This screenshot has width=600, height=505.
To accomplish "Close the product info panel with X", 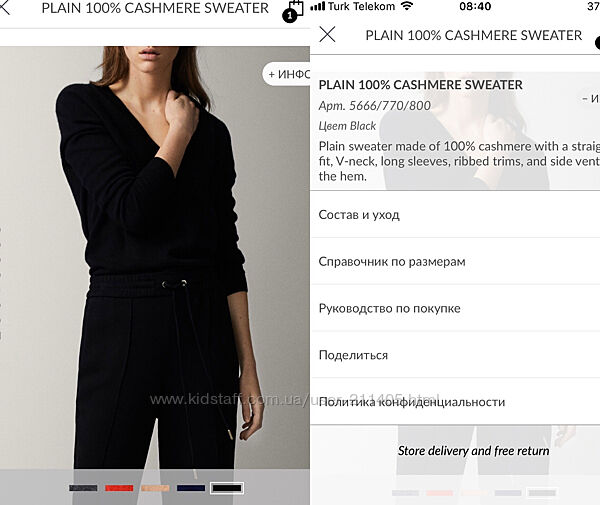I will tap(328, 34).
